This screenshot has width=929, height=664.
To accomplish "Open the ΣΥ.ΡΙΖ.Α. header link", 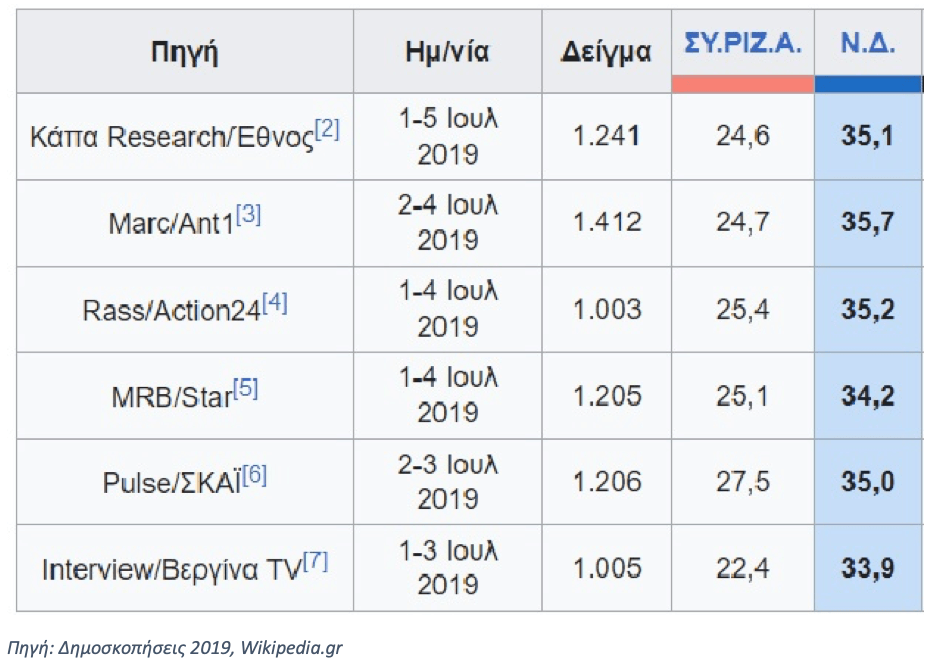I will (742, 44).
